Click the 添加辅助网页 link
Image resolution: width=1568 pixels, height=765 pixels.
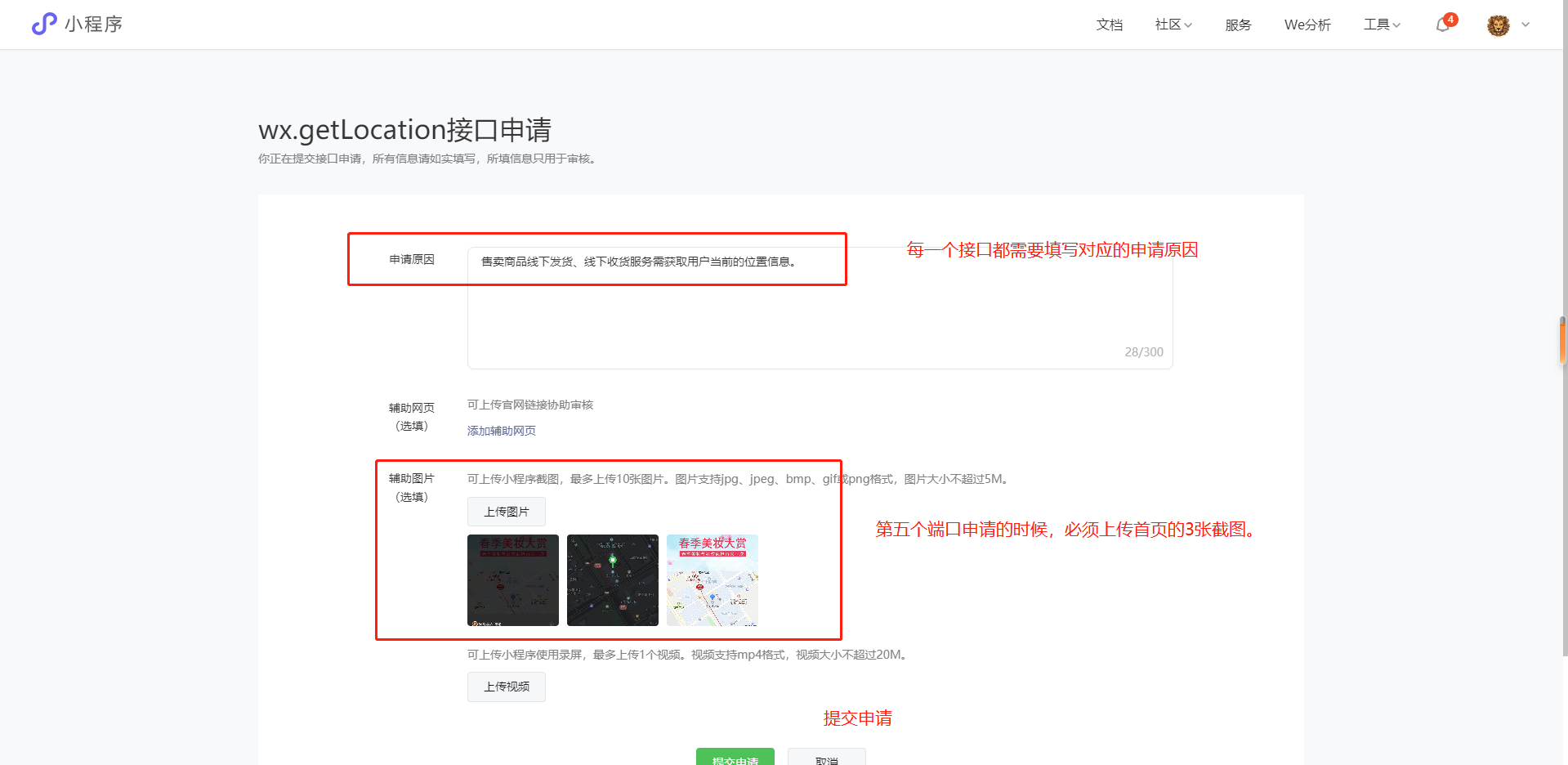(x=501, y=431)
